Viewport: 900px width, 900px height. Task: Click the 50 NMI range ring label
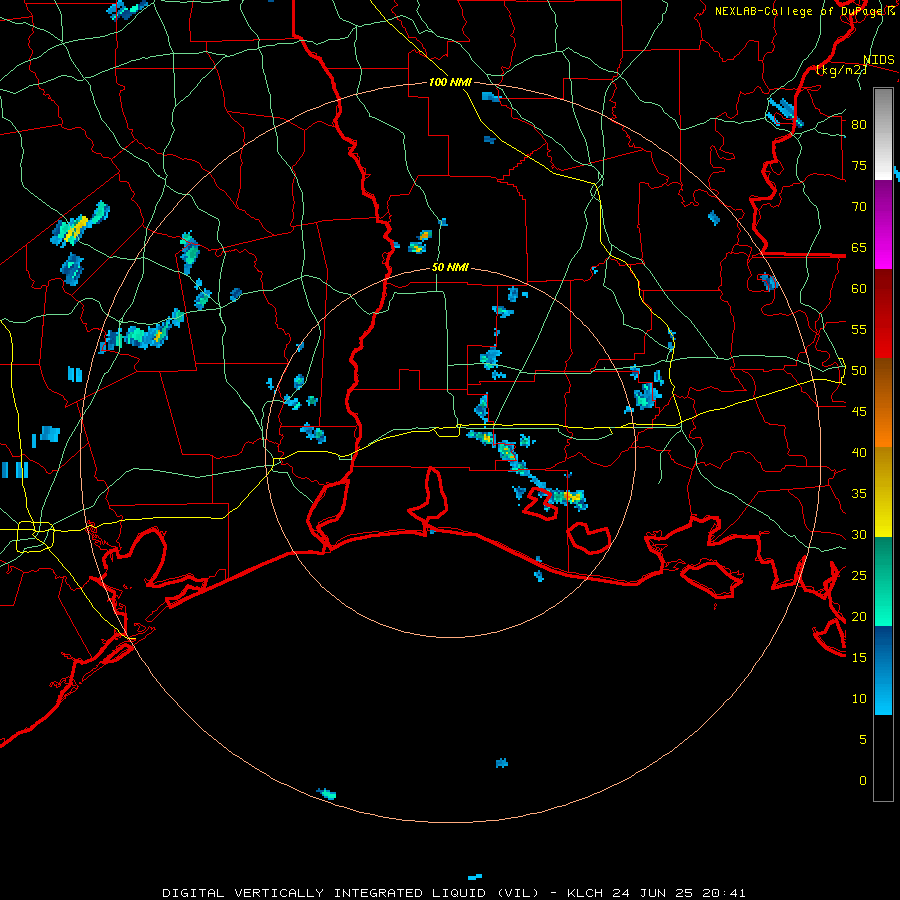pos(450,267)
